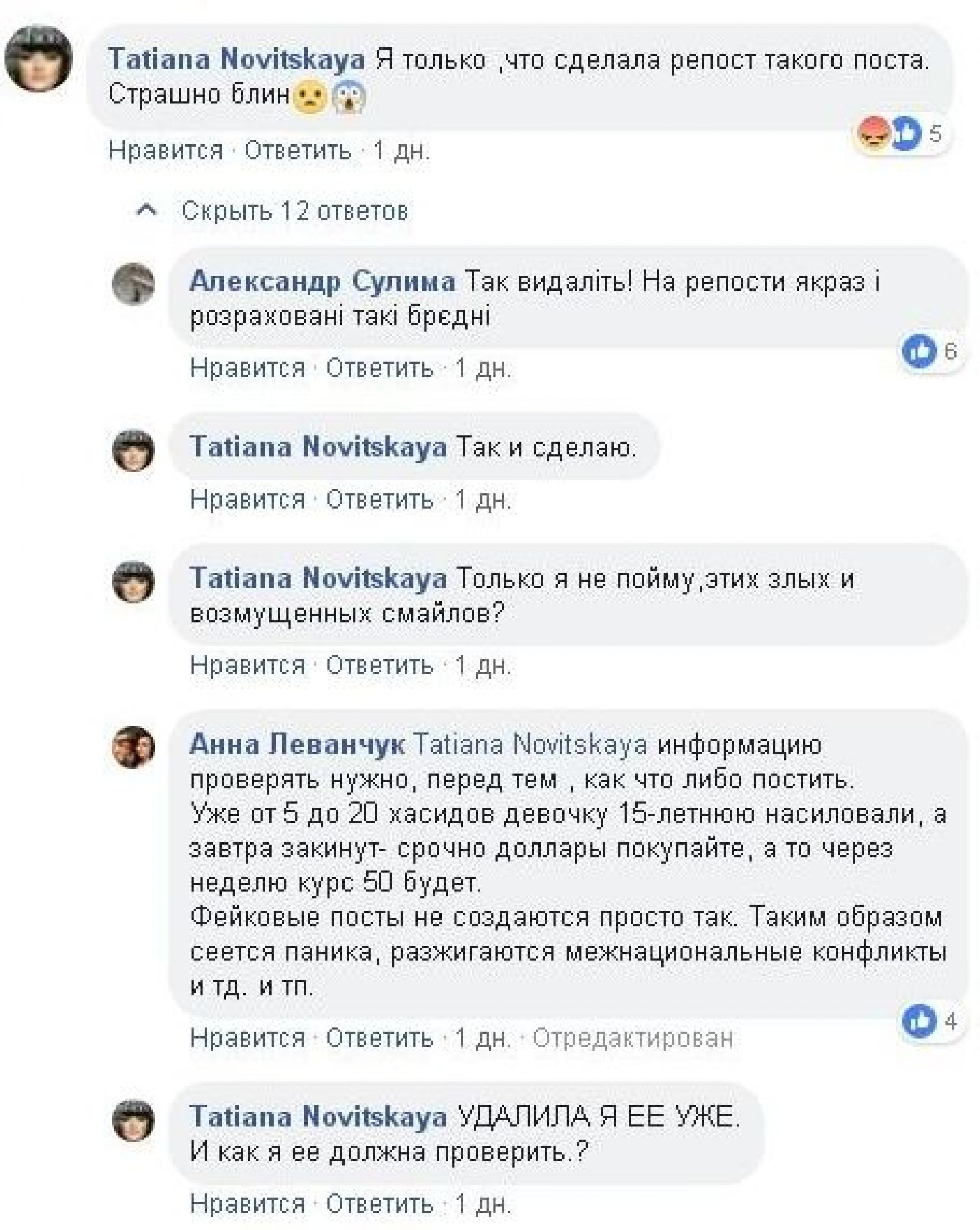Click avatar beside 'Так и сделаю' reply

click(x=134, y=449)
